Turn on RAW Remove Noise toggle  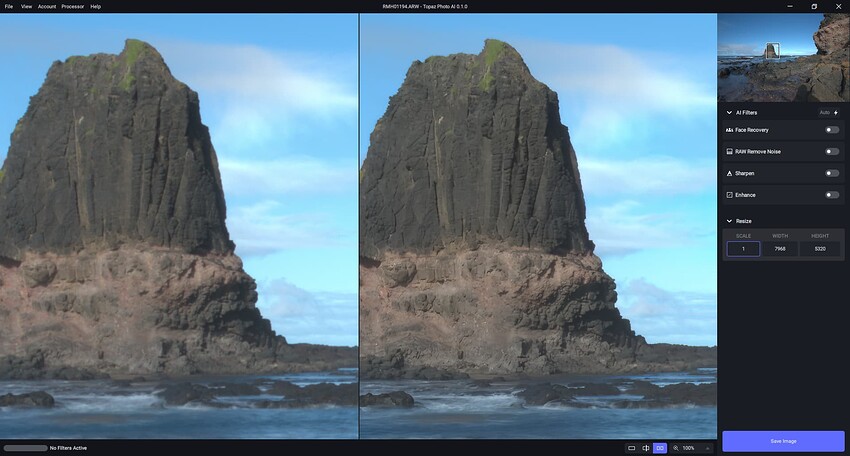coord(831,152)
